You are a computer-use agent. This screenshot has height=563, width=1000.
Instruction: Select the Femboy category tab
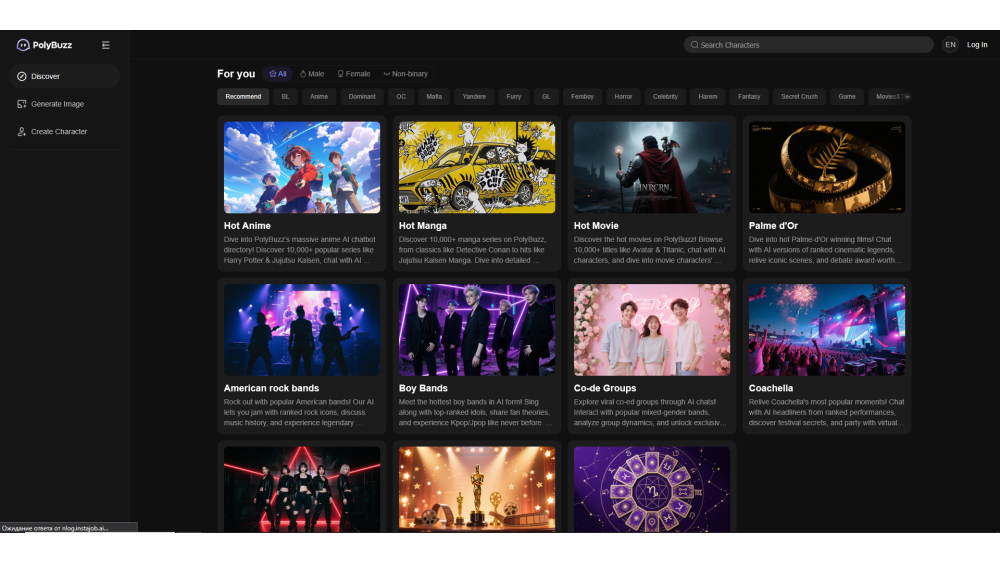click(582, 97)
